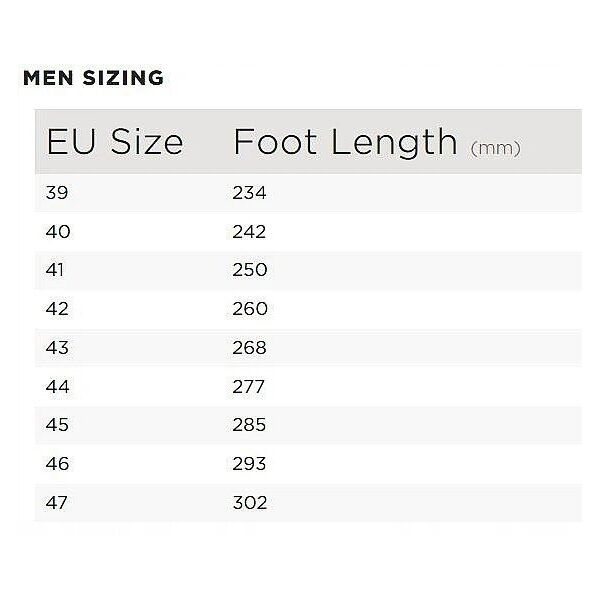Click foot length value 234
Viewport: 600px width, 600px height.
pyautogui.click(x=249, y=192)
